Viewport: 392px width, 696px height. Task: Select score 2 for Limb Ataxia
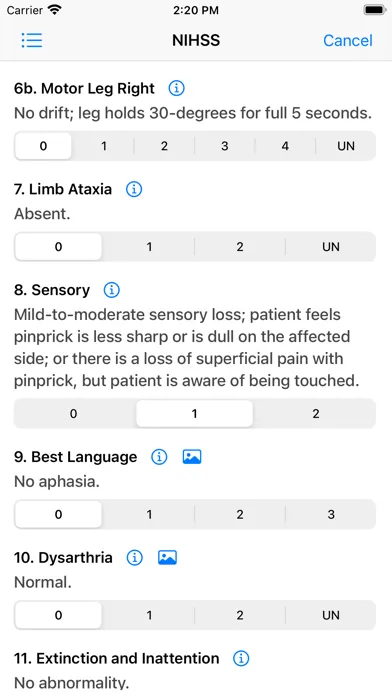[x=240, y=246]
